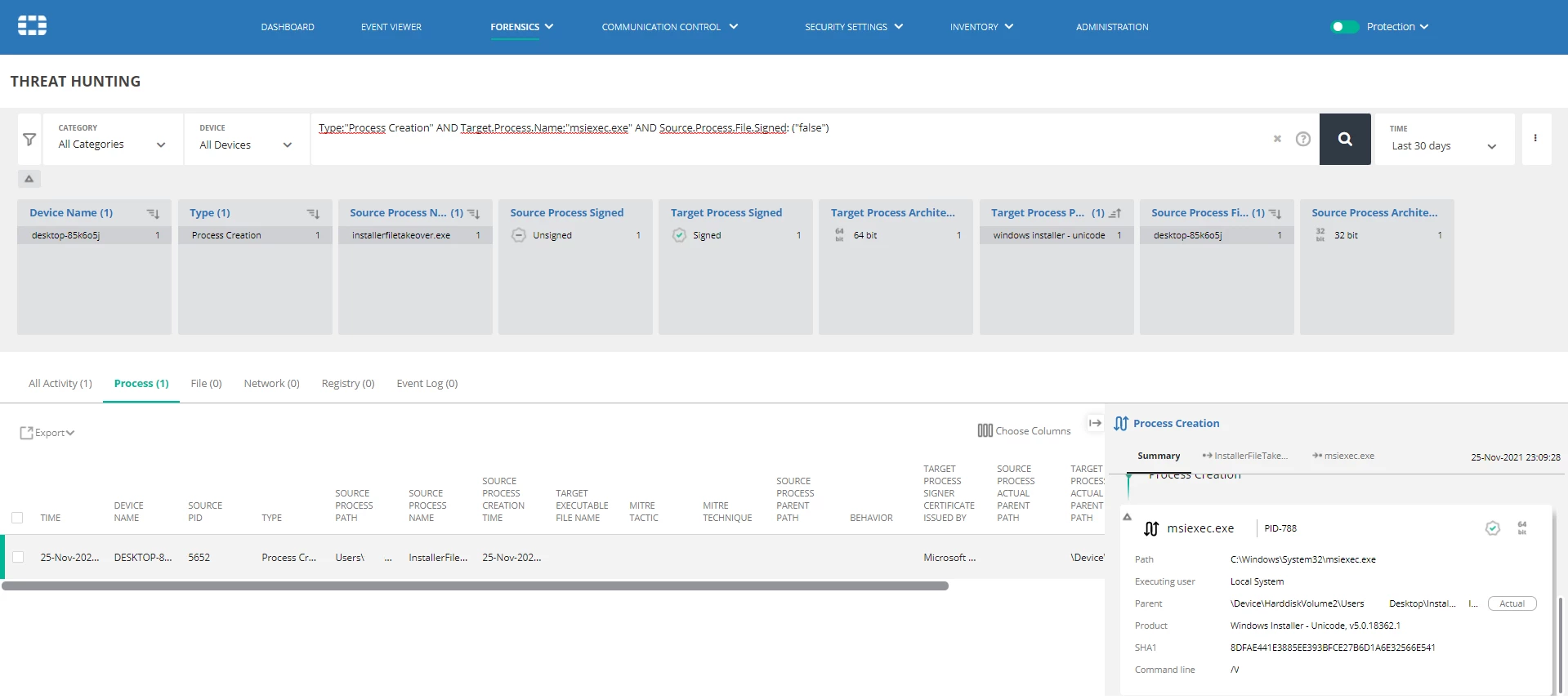Run the query with the search button

[1345, 139]
